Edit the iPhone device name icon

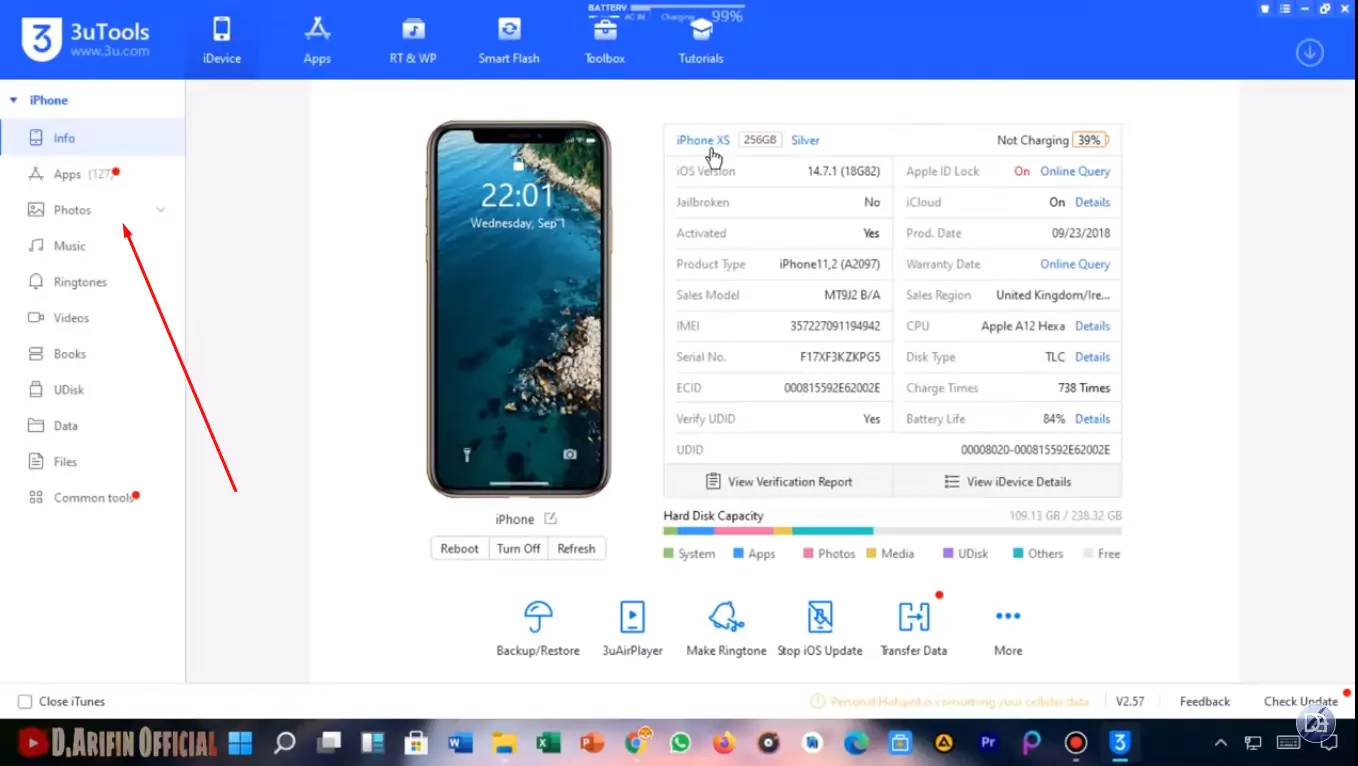(550, 519)
